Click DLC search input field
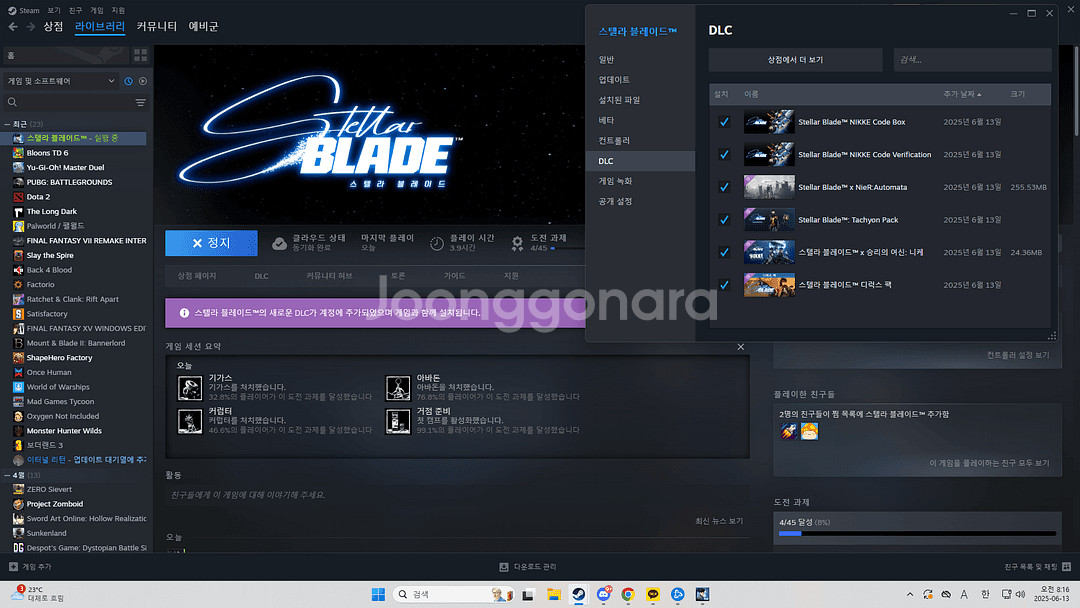 tap(973, 60)
